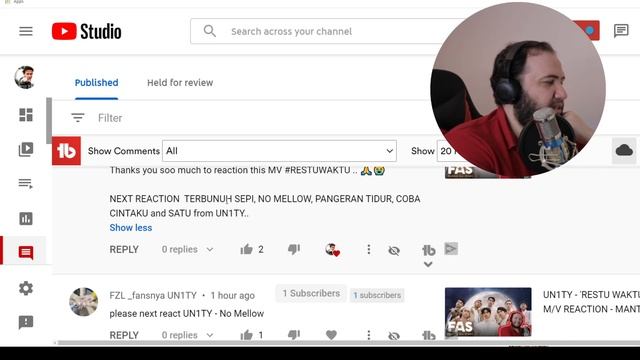640x360 pixels.
Task: Toggle creator heart on RESTUWAKTU comment
Action: [332, 249]
